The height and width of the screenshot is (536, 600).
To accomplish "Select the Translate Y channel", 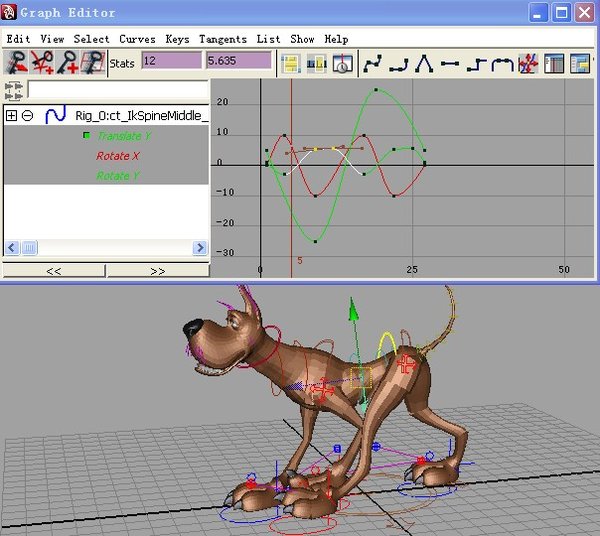I will [x=124, y=136].
